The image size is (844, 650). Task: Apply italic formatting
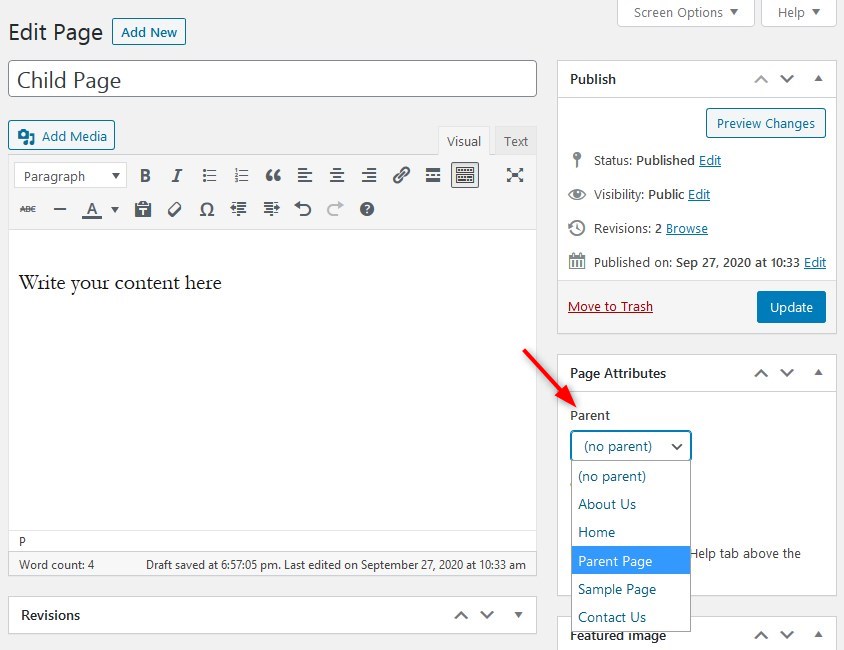pyautogui.click(x=176, y=175)
